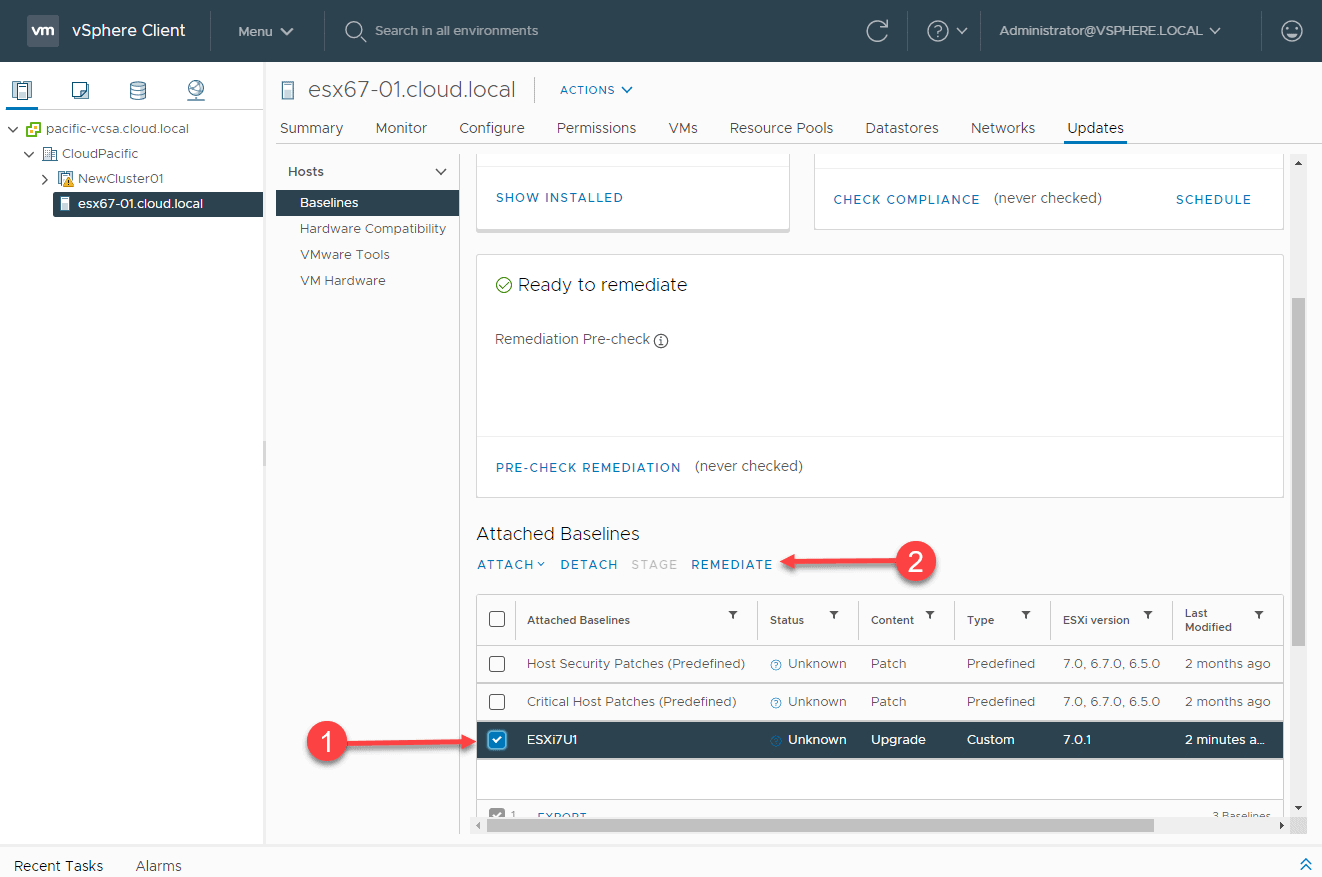Click the SCHEDULE link
The height and width of the screenshot is (877, 1322).
[1213, 200]
